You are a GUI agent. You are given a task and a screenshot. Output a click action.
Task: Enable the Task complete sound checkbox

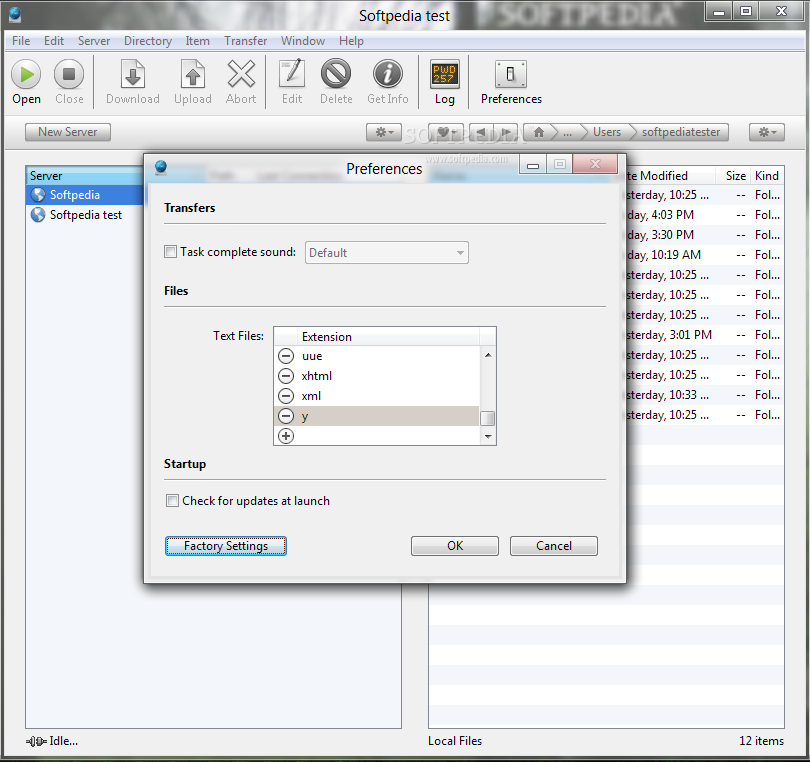(x=170, y=252)
